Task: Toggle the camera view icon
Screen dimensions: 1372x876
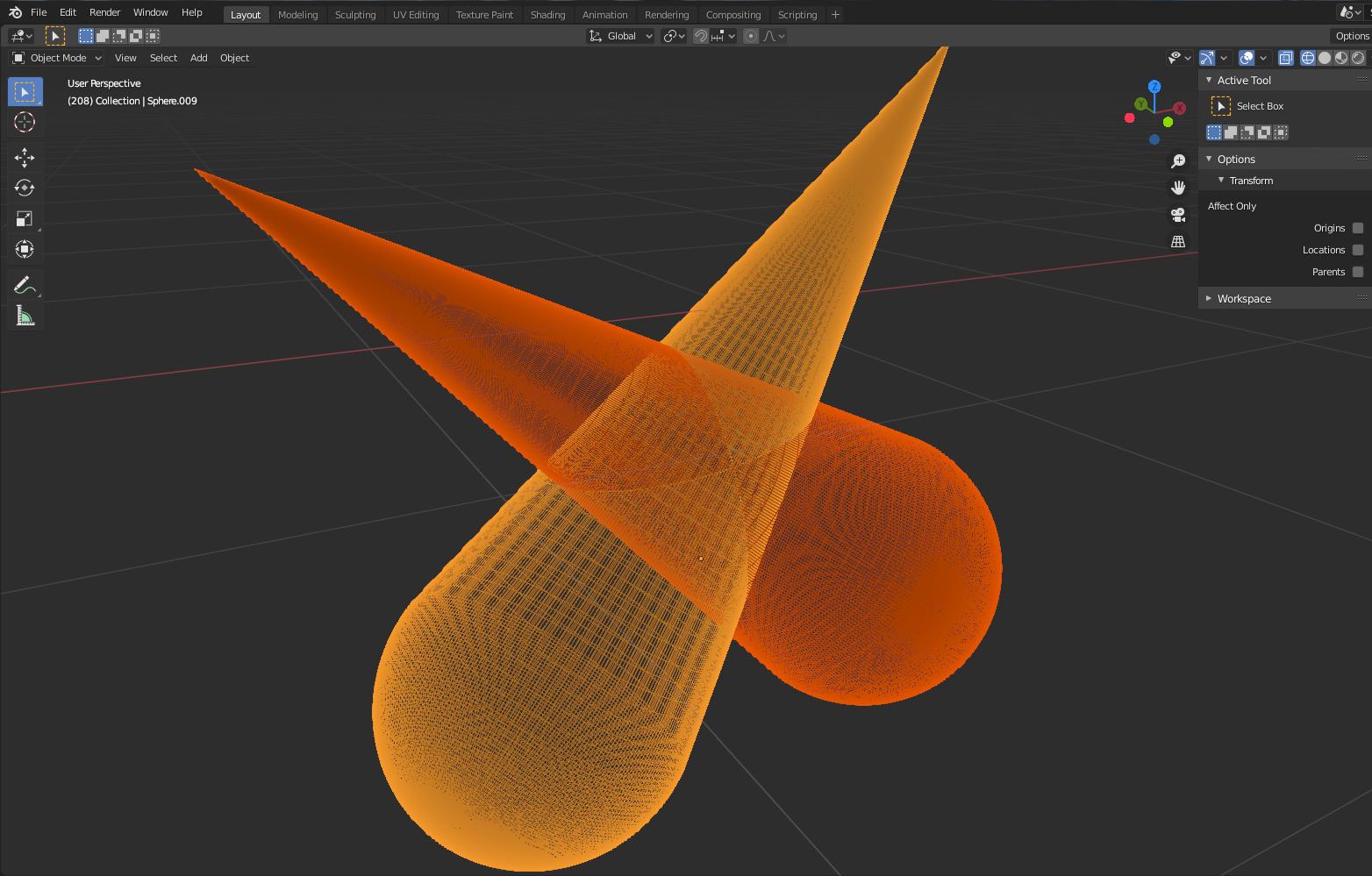Action: pyautogui.click(x=1178, y=215)
